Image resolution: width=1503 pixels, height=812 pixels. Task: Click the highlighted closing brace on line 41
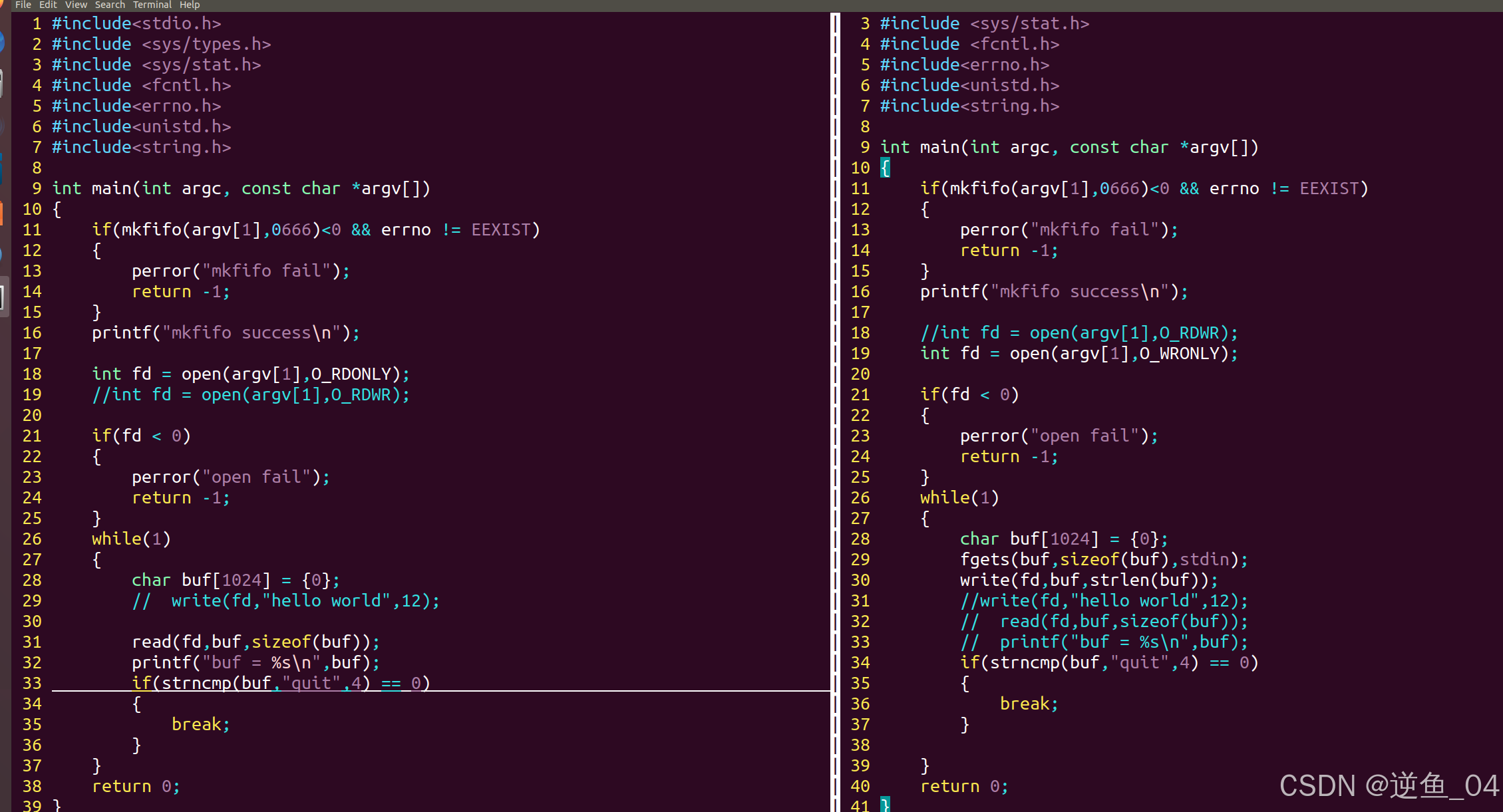(x=885, y=805)
